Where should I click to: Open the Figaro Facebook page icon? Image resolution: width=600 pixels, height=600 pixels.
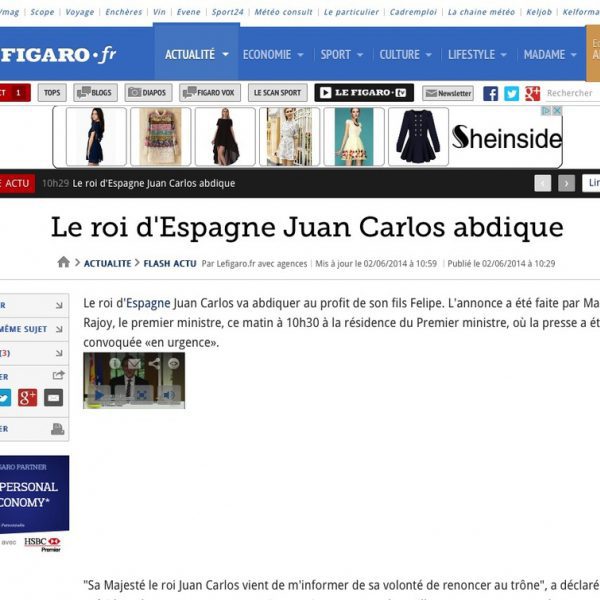point(490,93)
